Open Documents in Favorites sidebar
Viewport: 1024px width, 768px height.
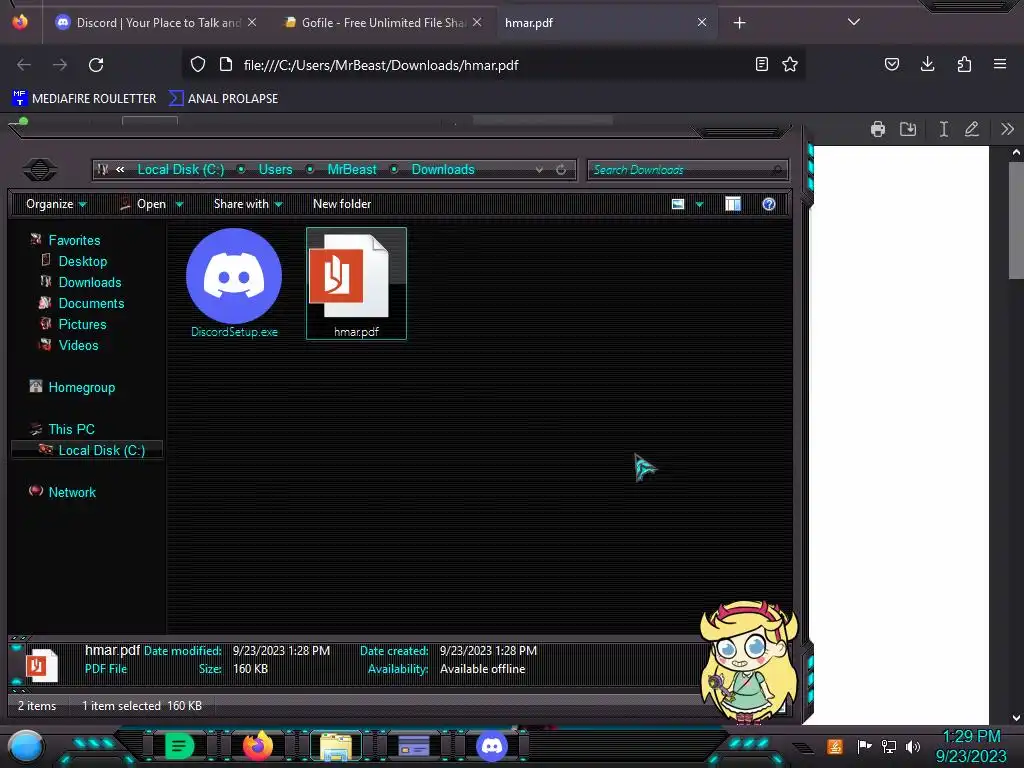[x=91, y=303]
